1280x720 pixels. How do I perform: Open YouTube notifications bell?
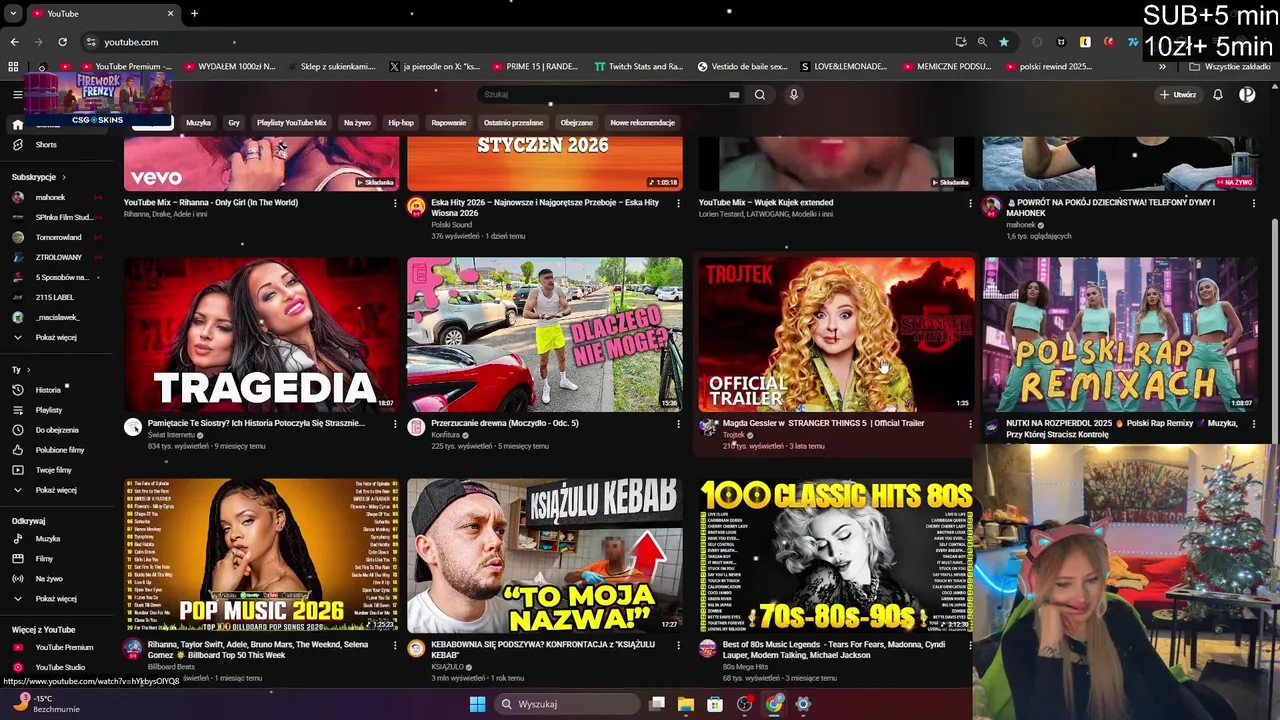[1218, 95]
